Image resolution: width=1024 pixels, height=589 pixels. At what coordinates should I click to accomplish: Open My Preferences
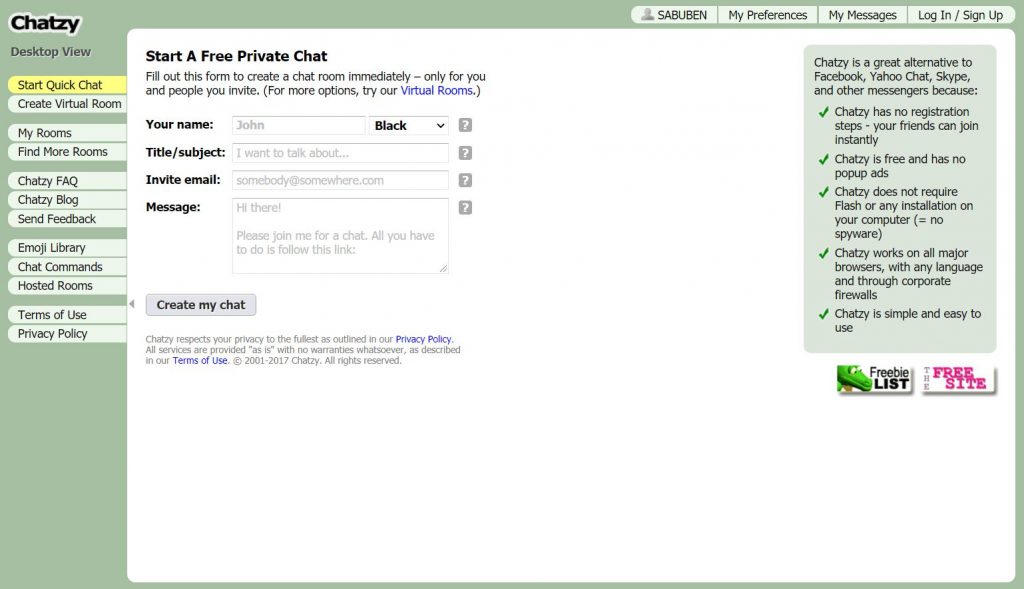767,14
